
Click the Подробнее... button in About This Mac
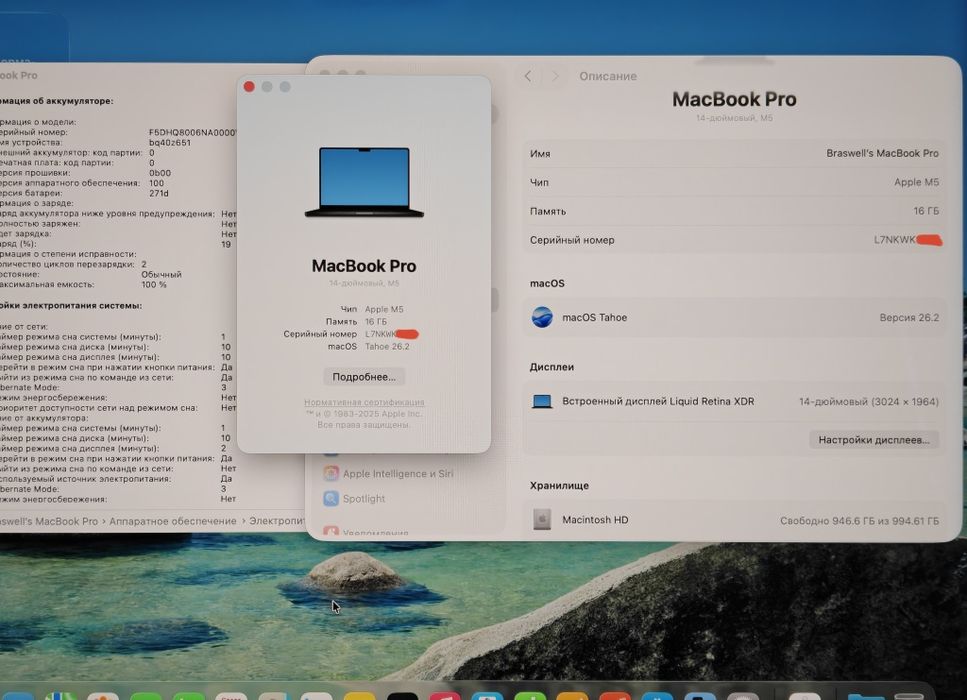point(364,377)
